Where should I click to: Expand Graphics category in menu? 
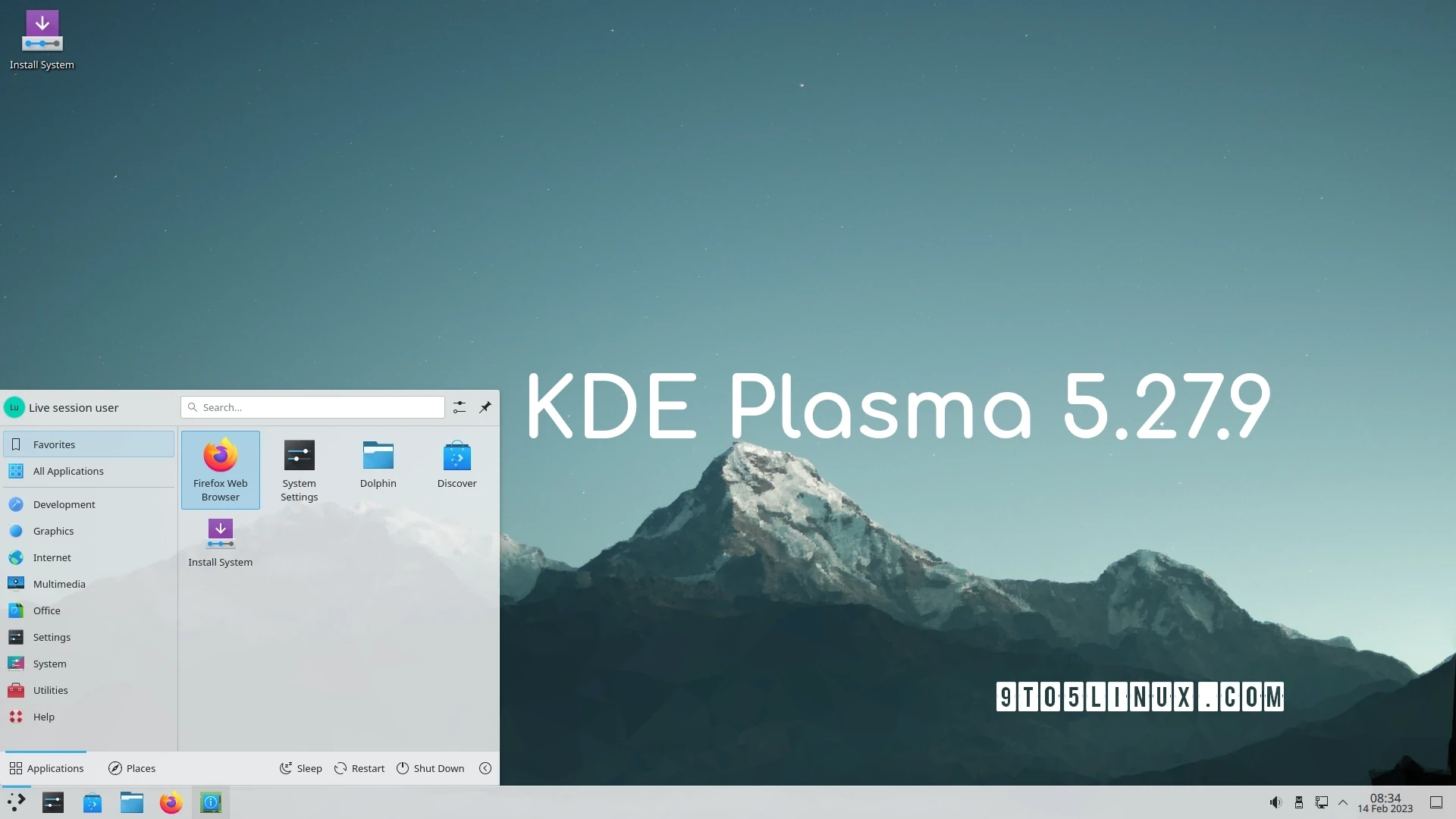pyautogui.click(x=53, y=530)
